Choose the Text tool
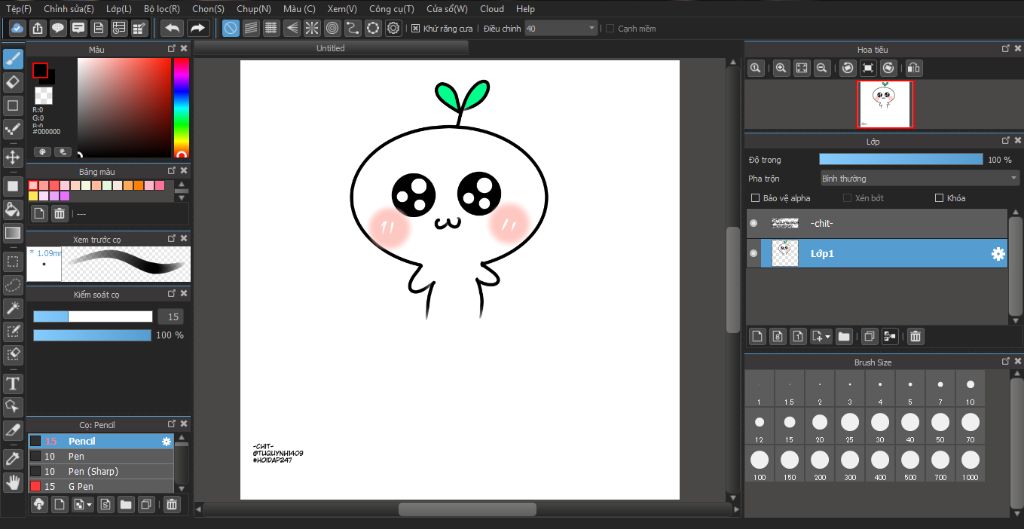 pyautogui.click(x=13, y=384)
